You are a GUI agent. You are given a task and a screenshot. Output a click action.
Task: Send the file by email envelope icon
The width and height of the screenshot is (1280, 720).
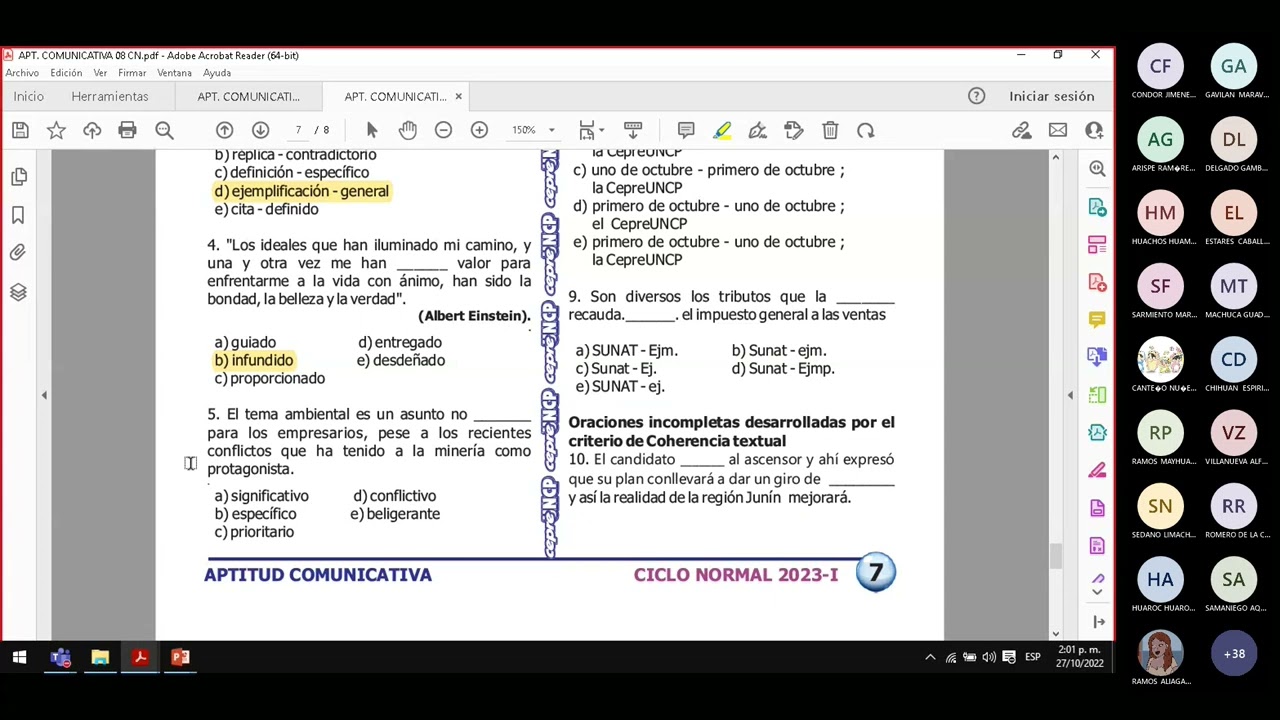pyautogui.click(x=1058, y=131)
